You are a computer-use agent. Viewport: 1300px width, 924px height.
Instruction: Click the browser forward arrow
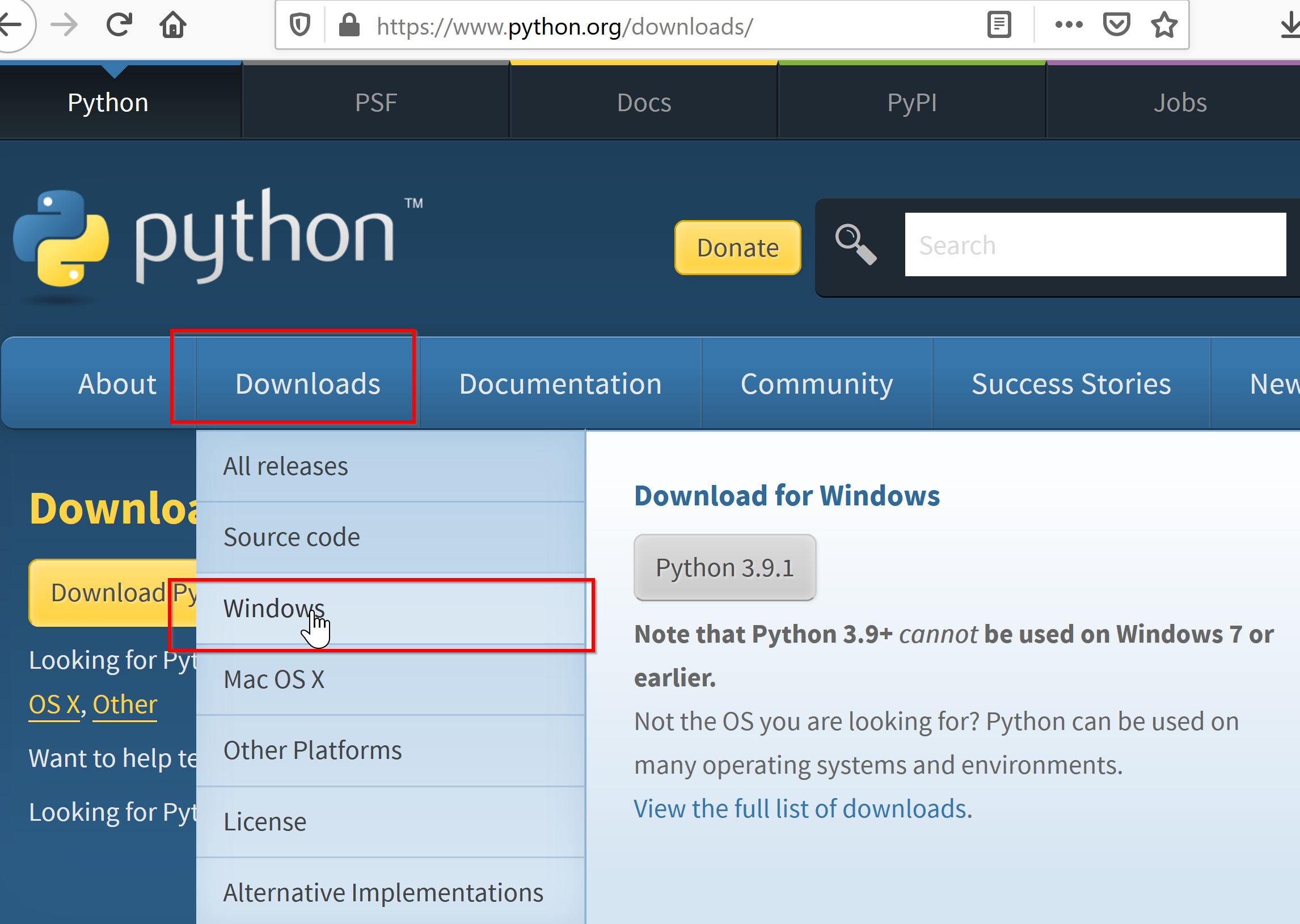point(64,24)
